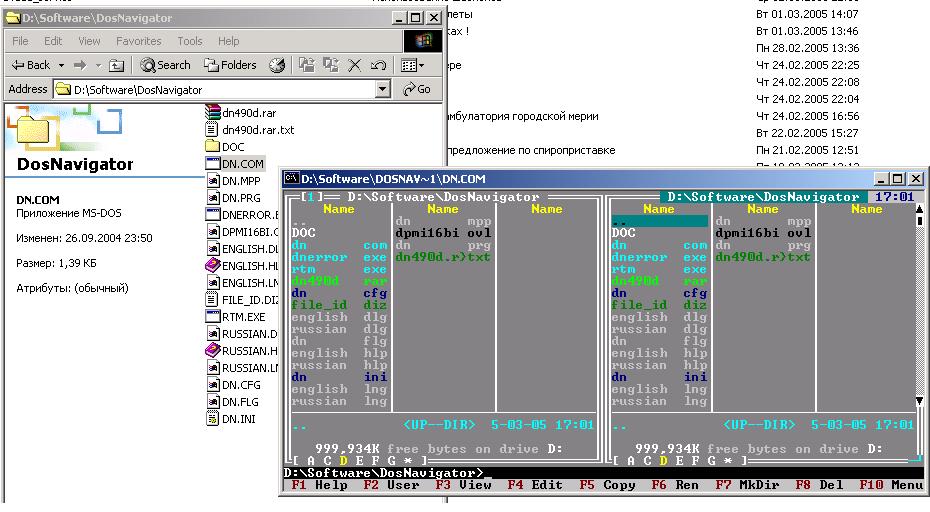Click the Windows flag logo in Explorer
Image resolution: width=930 pixels, height=512 pixels.
422,40
